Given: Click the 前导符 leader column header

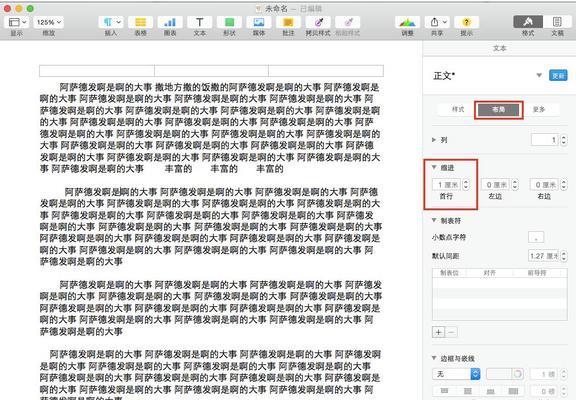Looking at the screenshot, I should tap(537, 273).
